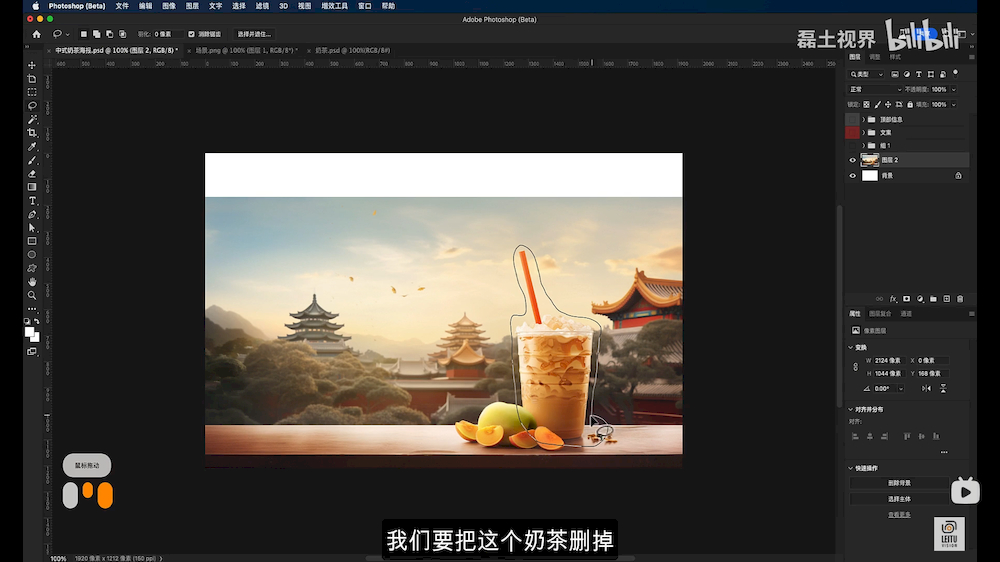
Task: Expand the 文案 group arrow
Action: tap(864, 133)
